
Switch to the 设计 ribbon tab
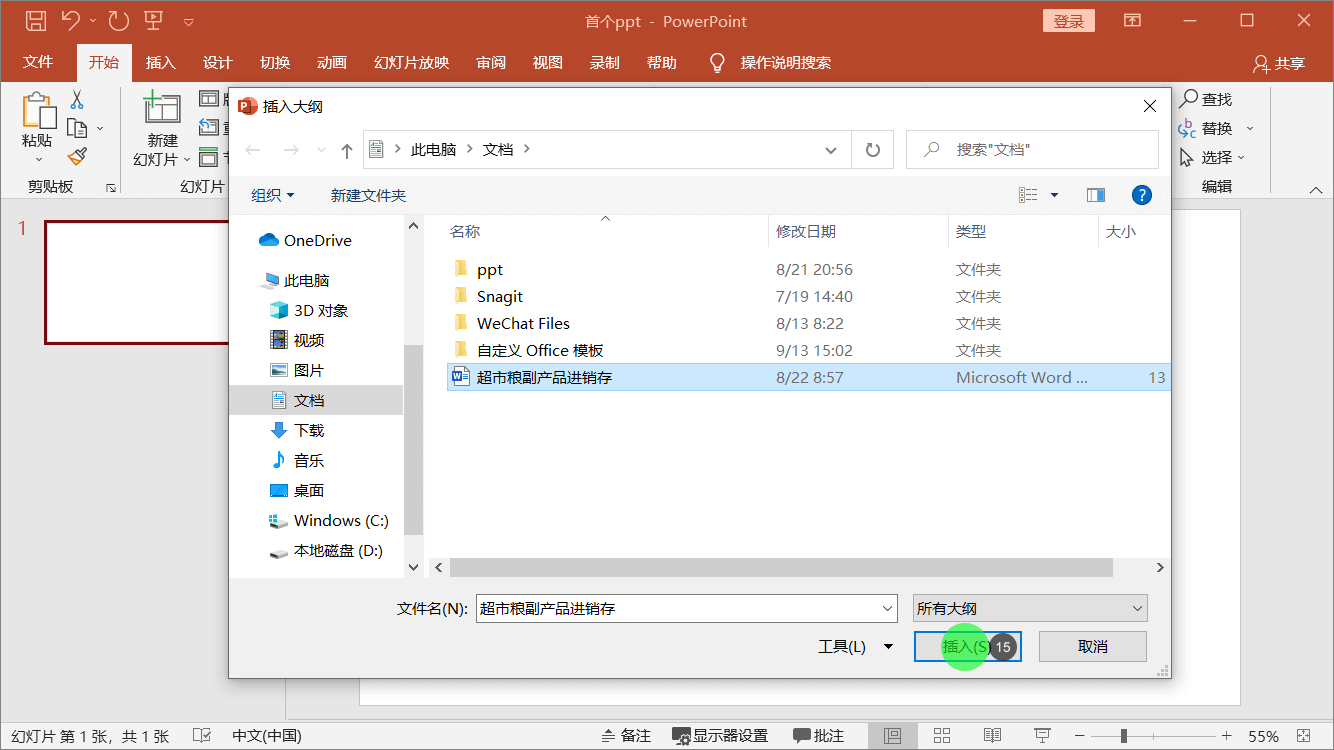click(217, 62)
